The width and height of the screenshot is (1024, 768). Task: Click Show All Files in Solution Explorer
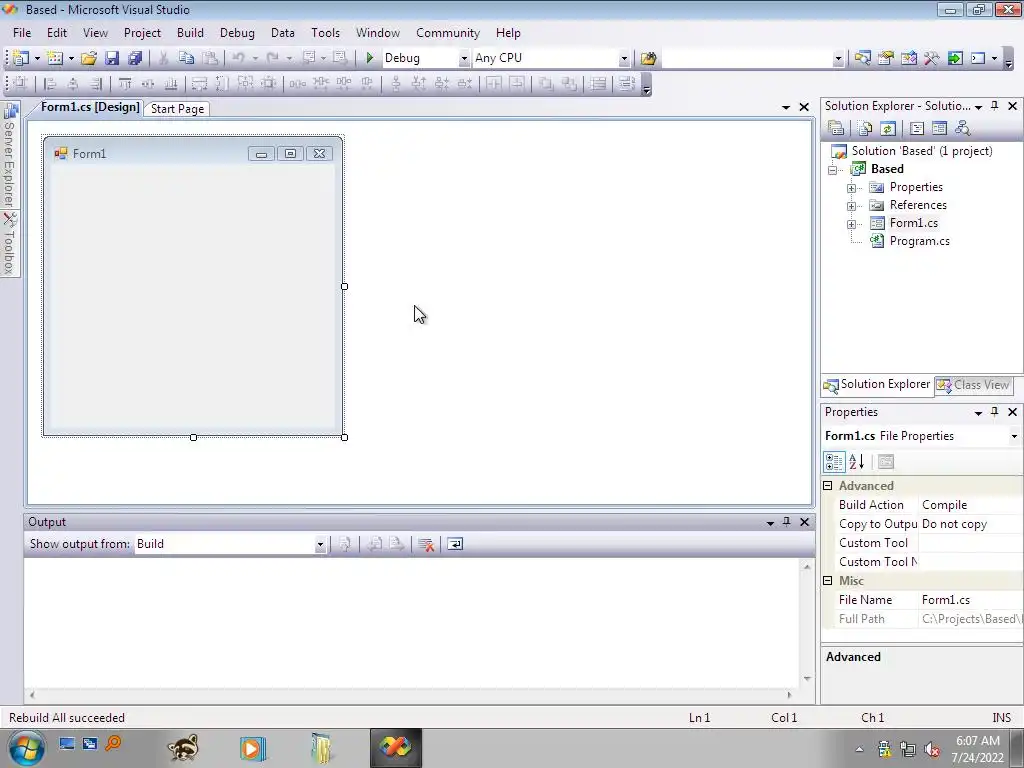point(865,128)
